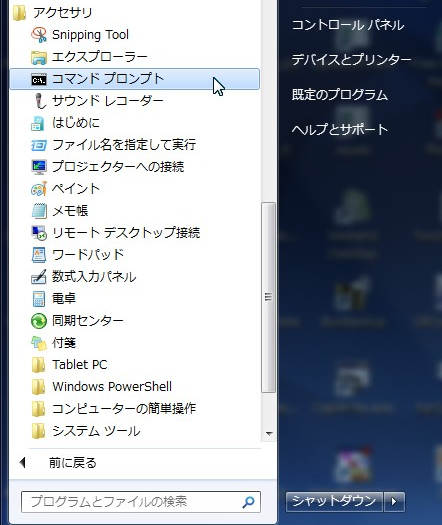Click the 付箋 text label
442x525 pixels.
[x=64, y=343]
